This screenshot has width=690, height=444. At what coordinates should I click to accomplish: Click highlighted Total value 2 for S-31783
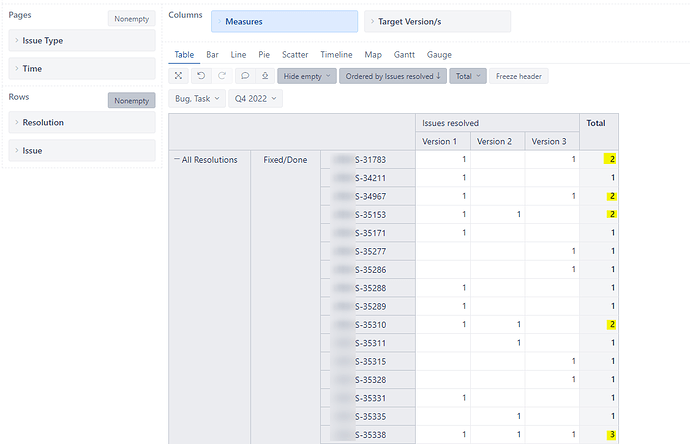coord(610,159)
